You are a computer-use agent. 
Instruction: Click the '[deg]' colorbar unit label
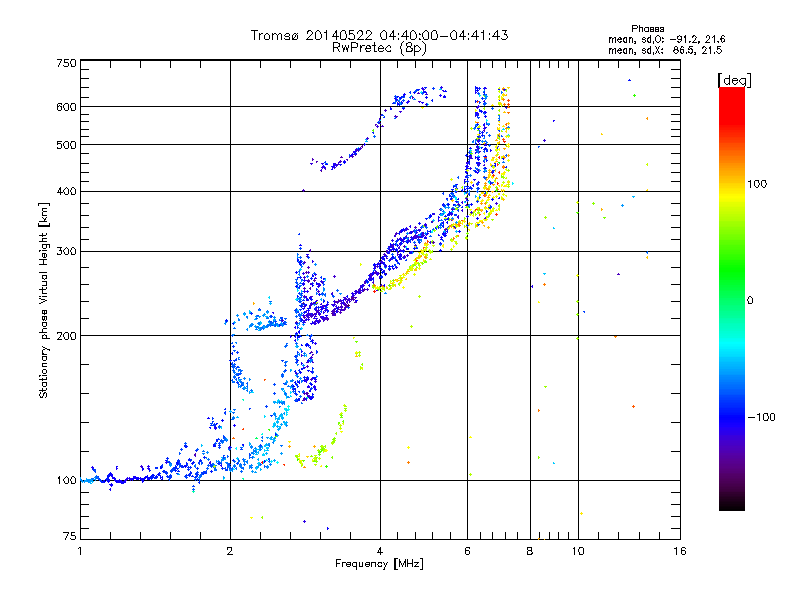pos(734,80)
